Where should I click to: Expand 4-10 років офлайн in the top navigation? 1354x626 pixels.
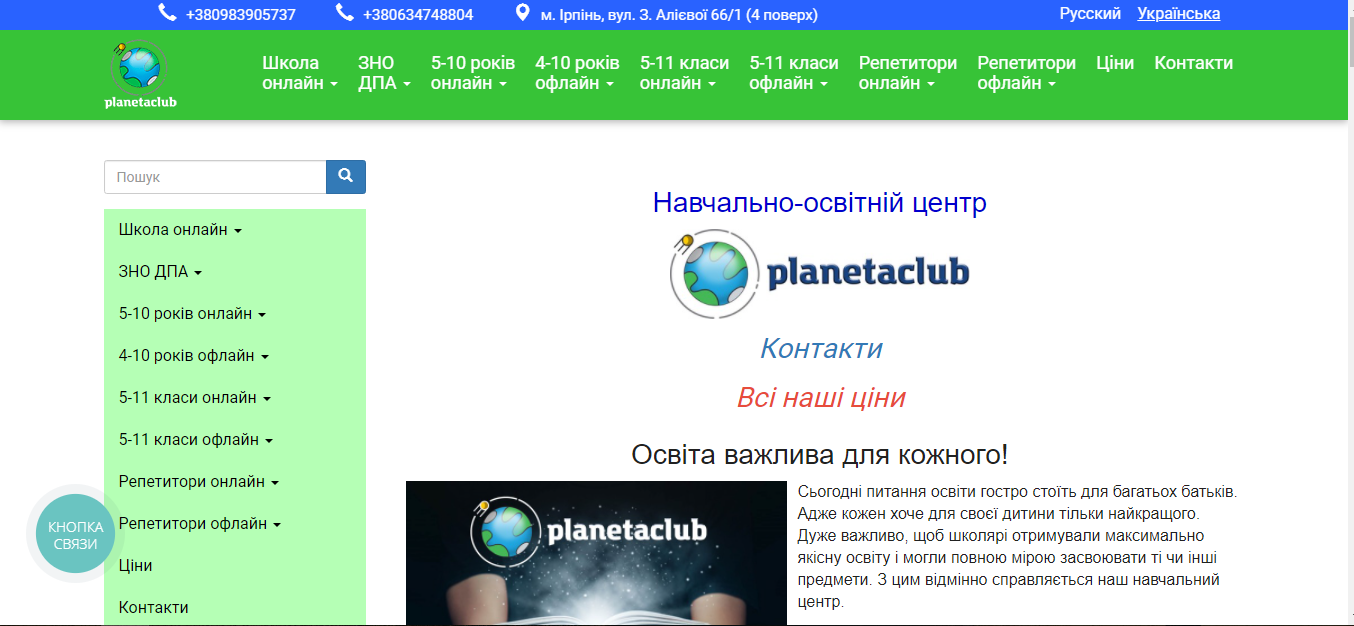(577, 73)
